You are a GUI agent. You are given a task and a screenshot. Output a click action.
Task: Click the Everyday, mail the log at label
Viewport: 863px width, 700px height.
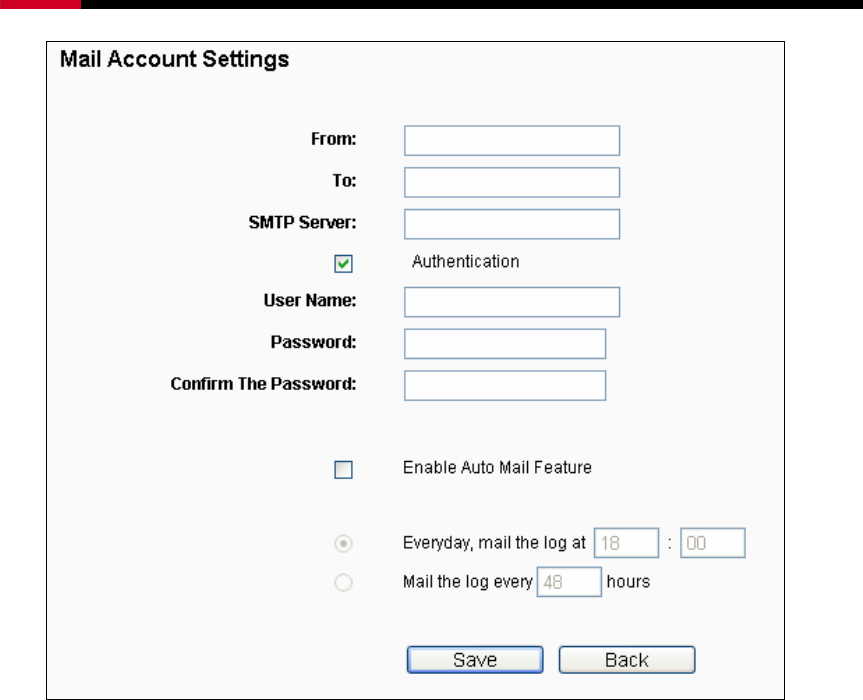click(494, 543)
